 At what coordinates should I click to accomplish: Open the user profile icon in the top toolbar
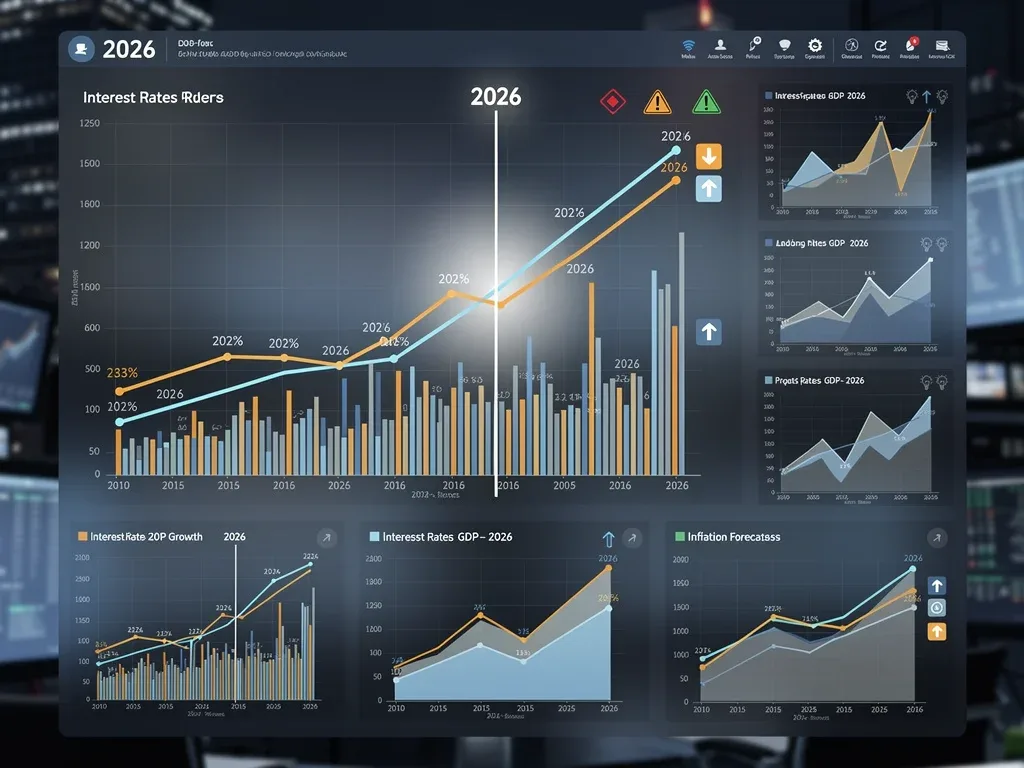tap(720, 45)
